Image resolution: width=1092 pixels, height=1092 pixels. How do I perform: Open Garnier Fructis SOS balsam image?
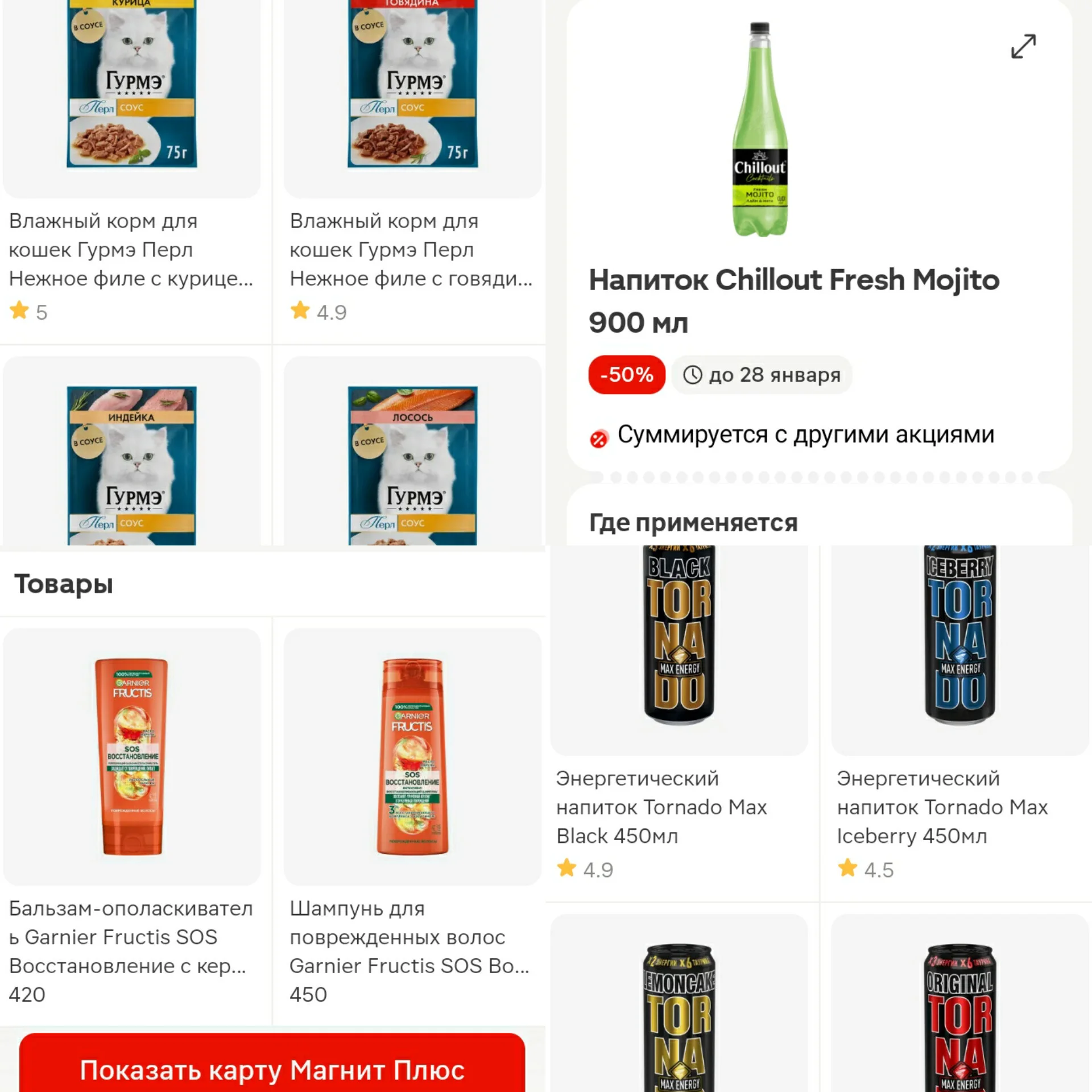(131, 756)
